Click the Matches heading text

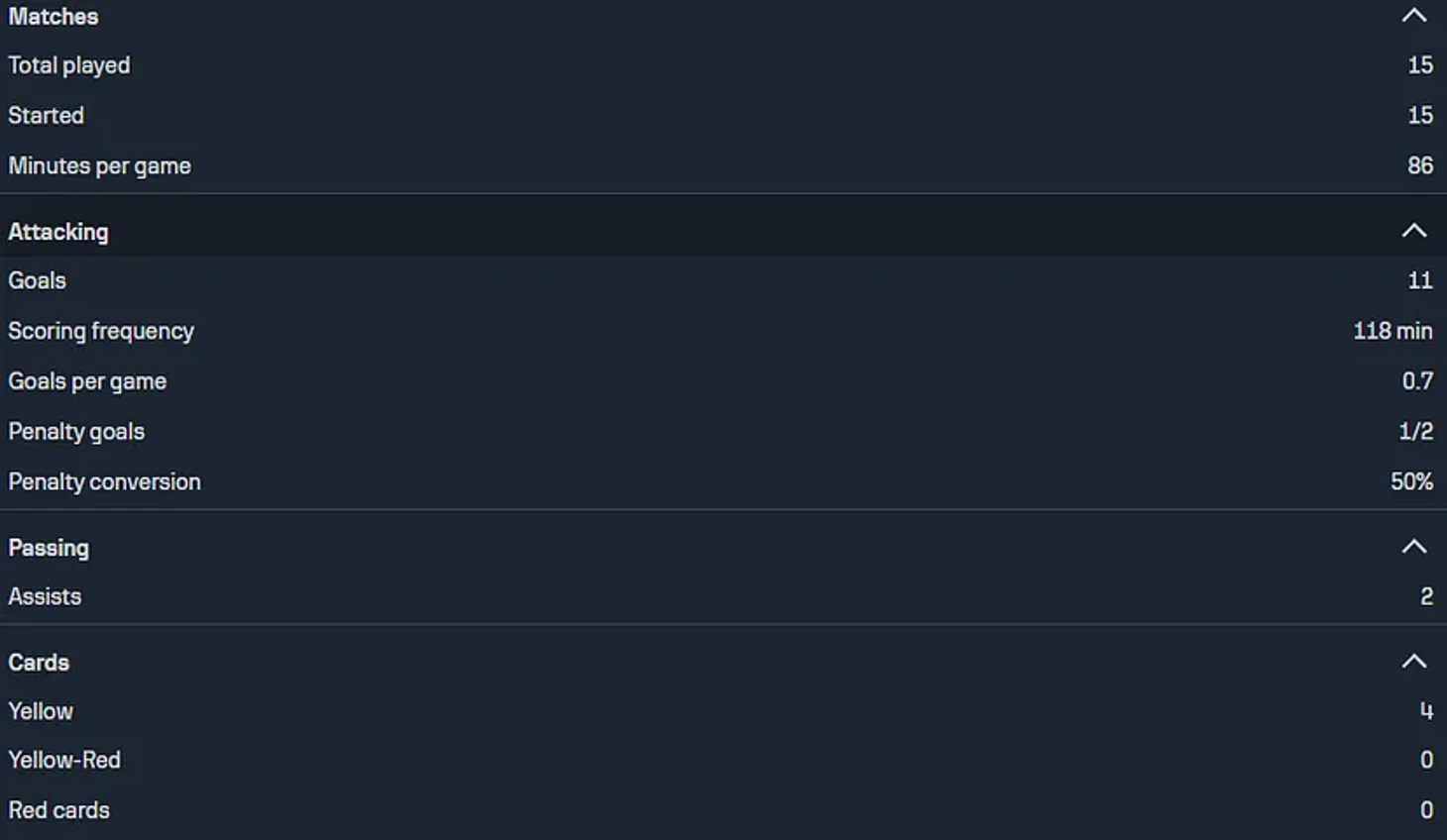[54, 17]
